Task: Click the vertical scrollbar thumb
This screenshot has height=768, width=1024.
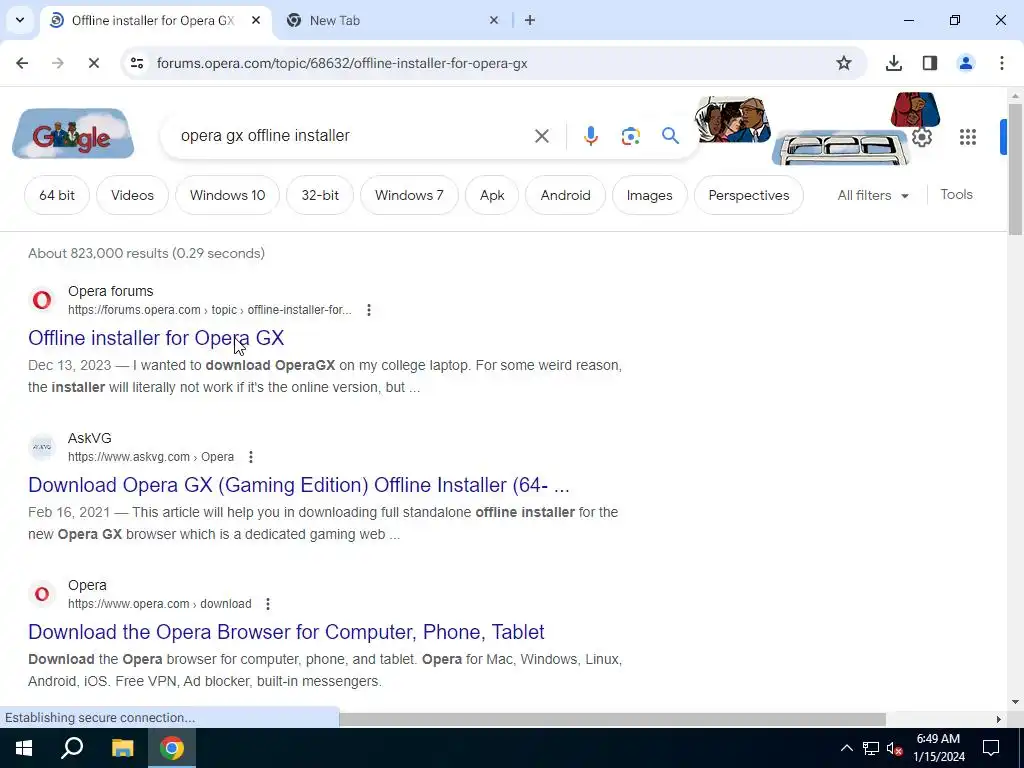Action: point(1015,168)
